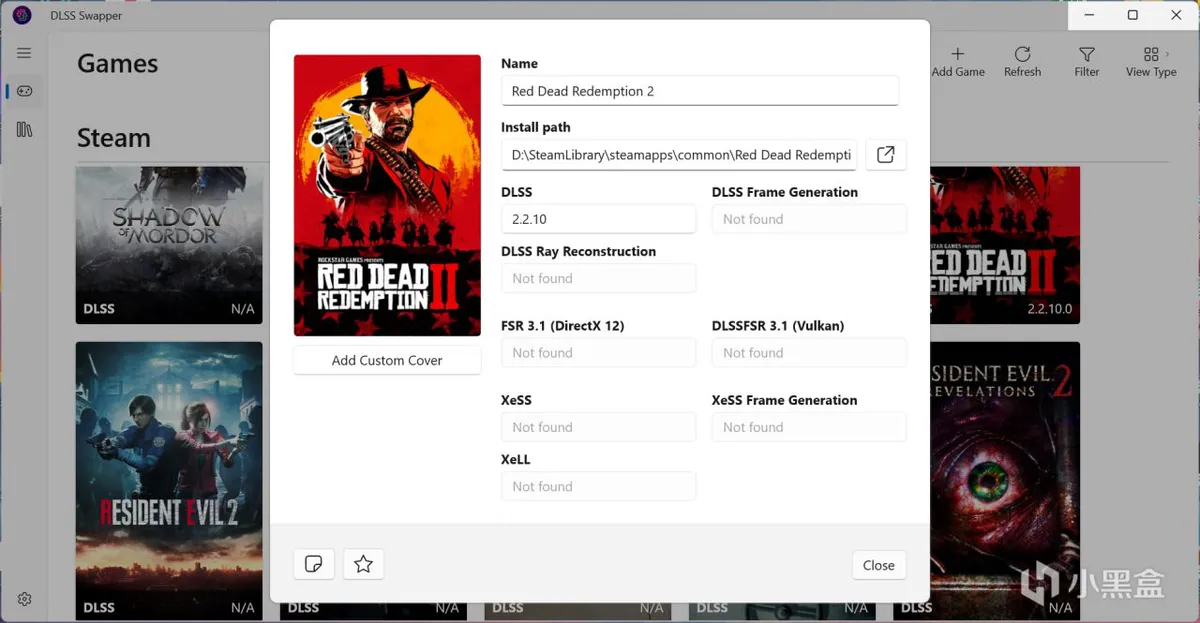The height and width of the screenshot is (623, 1200).
Task: Click Add Custom Cover button
Action: (387, 360)
